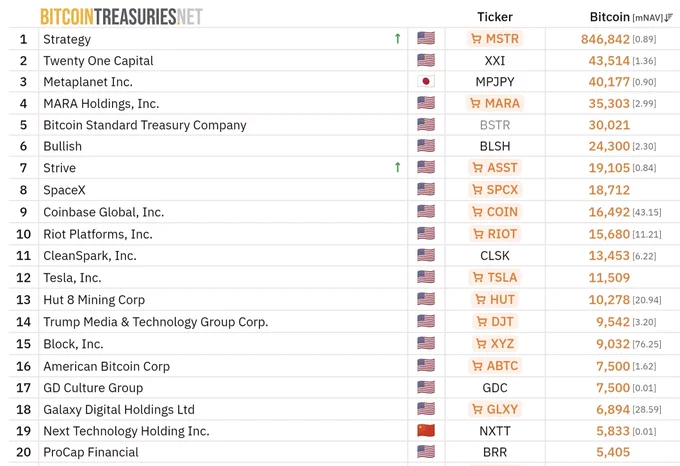Click the Ticker column header

click(495, 17)
